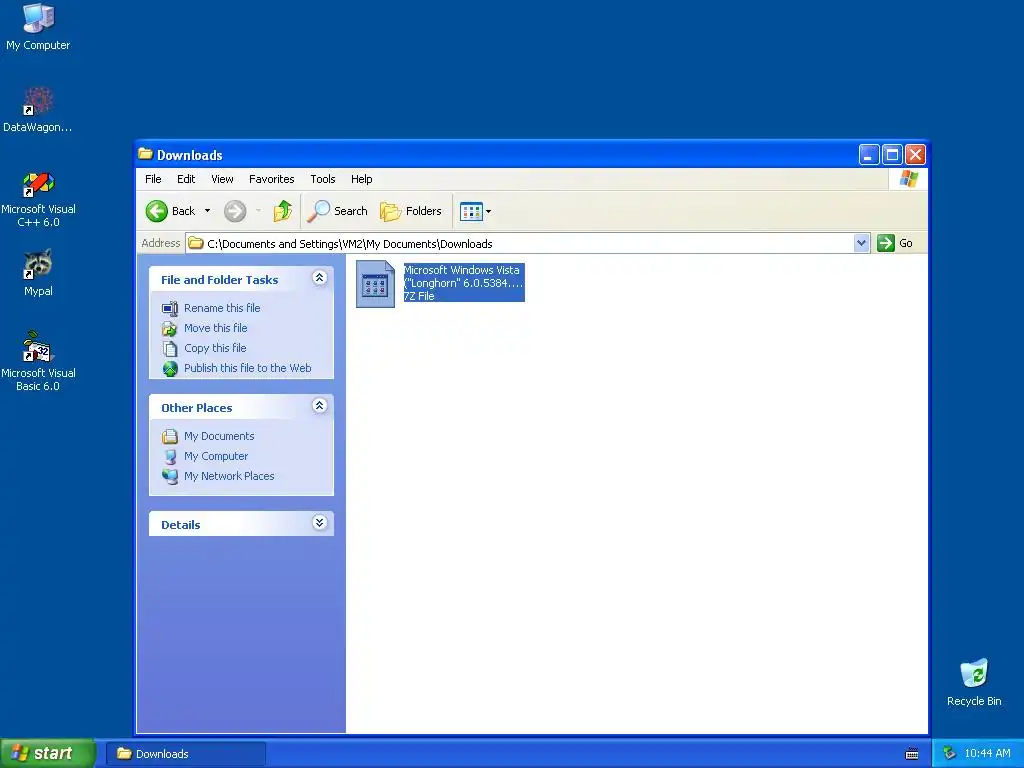Go to My Network Places link
Screen dimensions: 1024x768
coord(229,476)
